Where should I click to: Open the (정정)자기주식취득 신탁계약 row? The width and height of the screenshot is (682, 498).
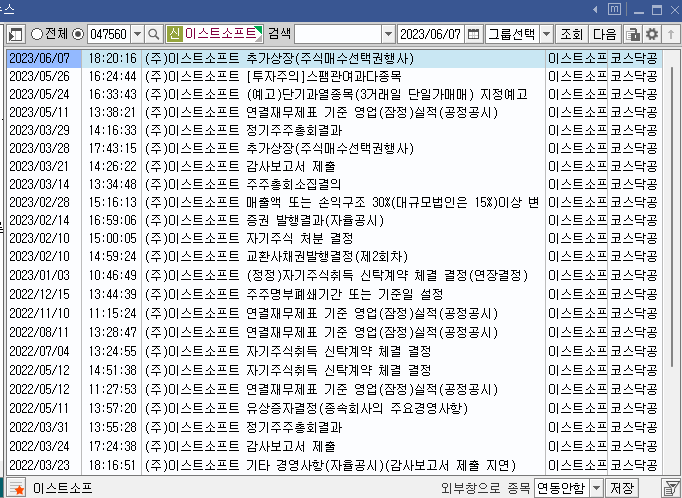click(334, 275)
